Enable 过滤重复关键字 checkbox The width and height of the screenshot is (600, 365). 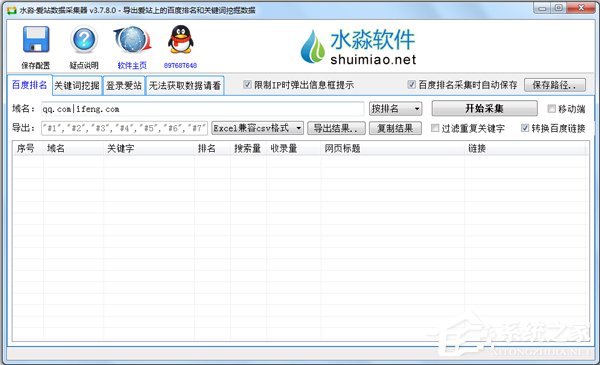[435, 128]
